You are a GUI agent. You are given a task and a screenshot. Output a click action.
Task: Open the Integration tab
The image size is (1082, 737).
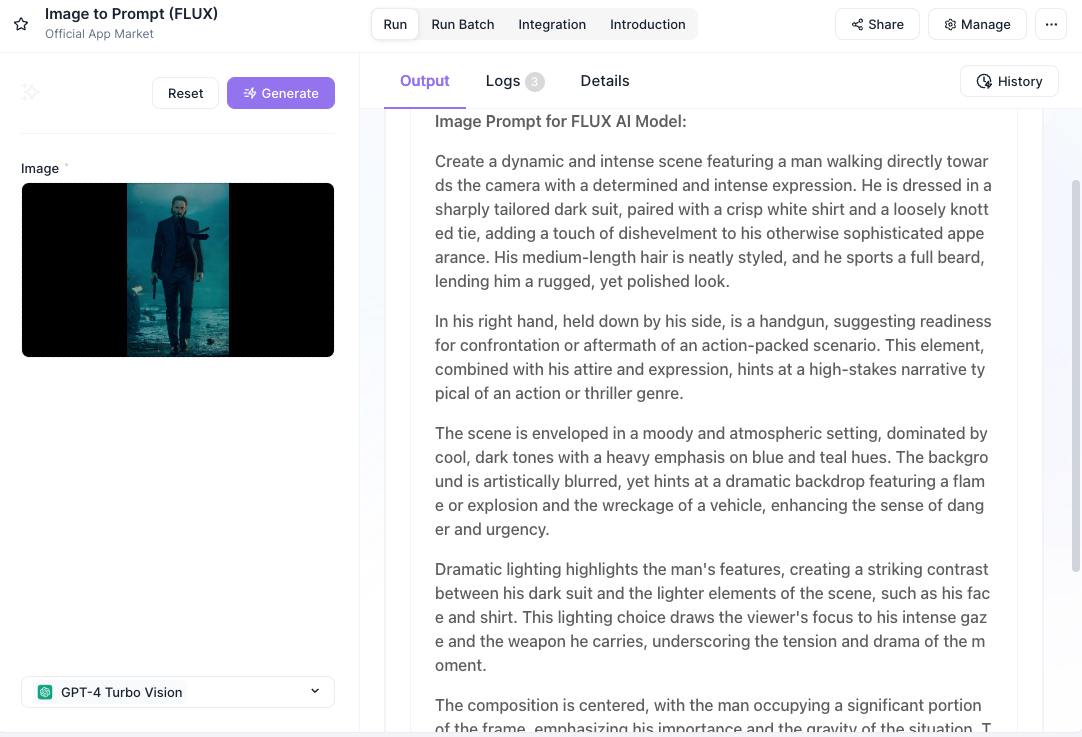coord(552,24)
